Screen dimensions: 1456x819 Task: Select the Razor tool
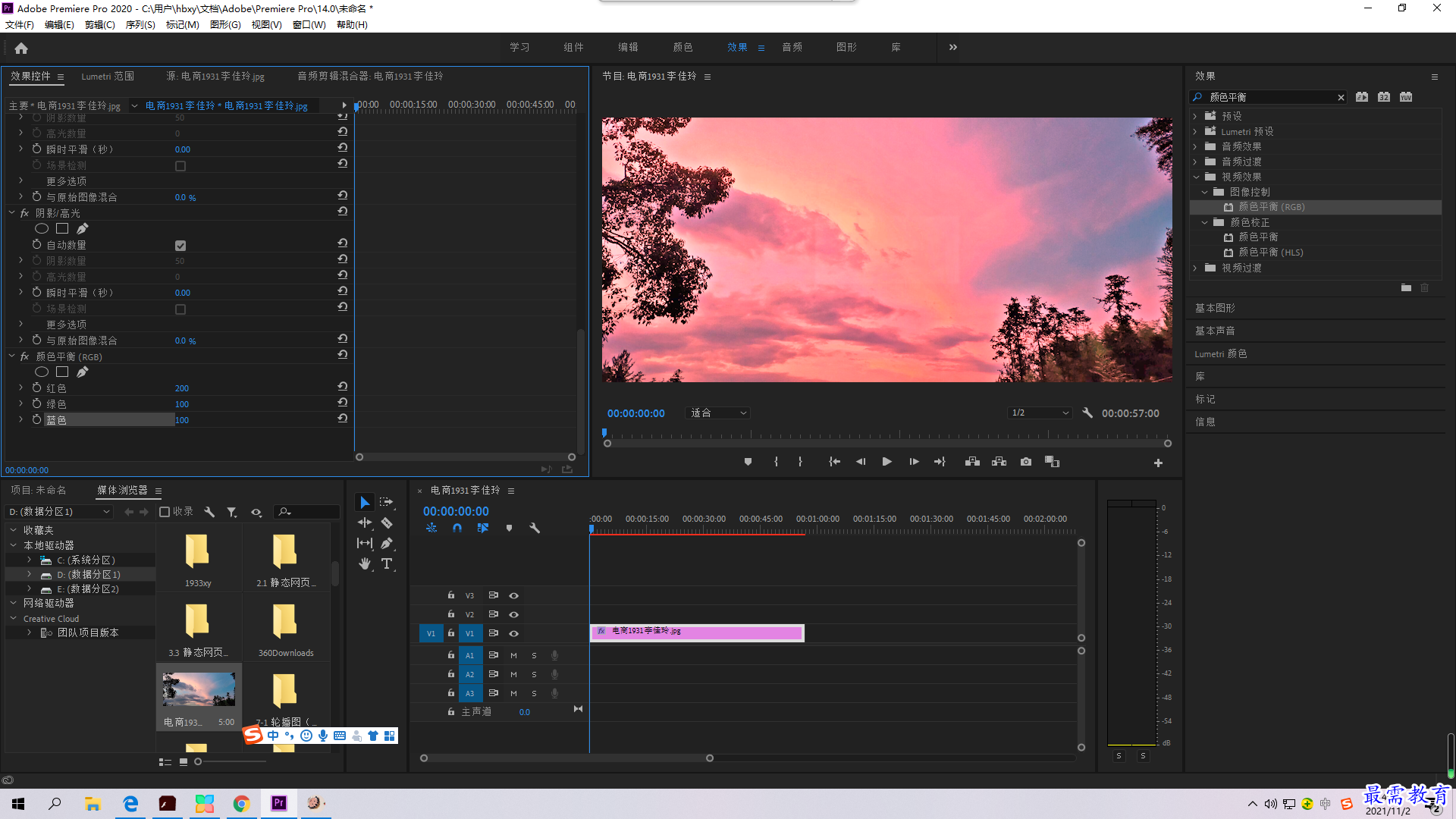pos(387,522)
